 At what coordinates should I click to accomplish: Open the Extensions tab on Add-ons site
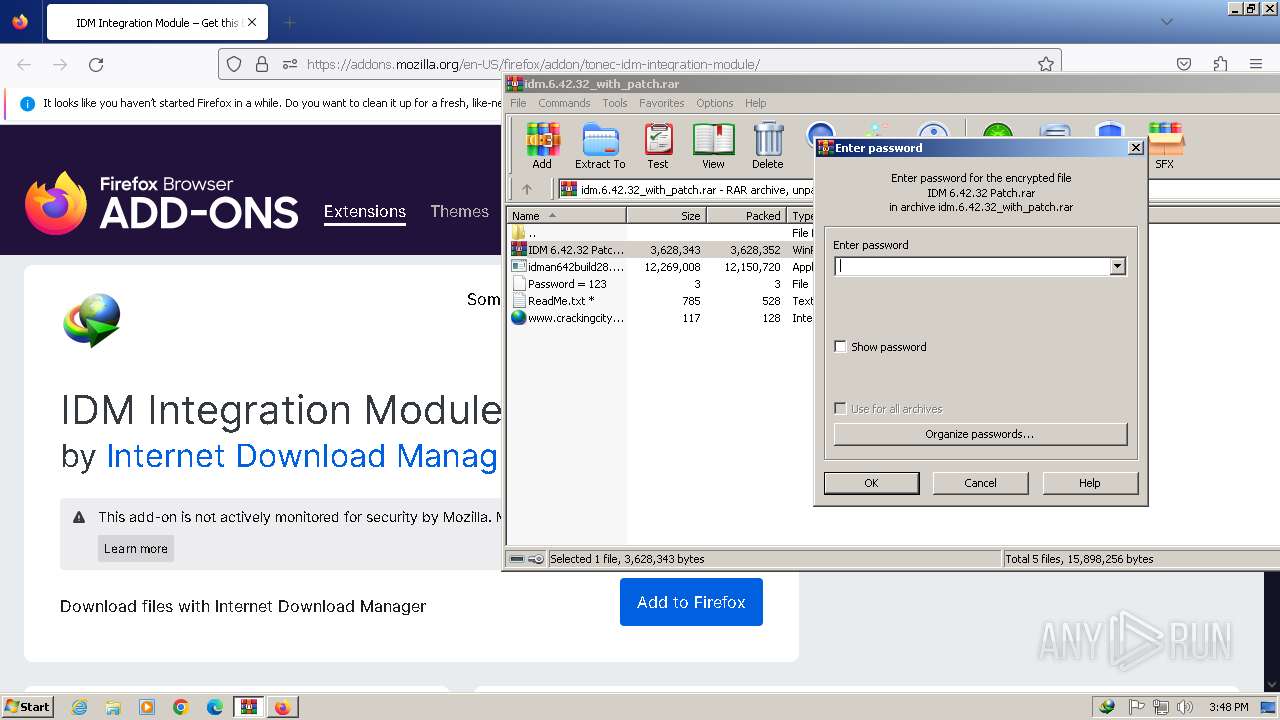[x=365, y=211]
